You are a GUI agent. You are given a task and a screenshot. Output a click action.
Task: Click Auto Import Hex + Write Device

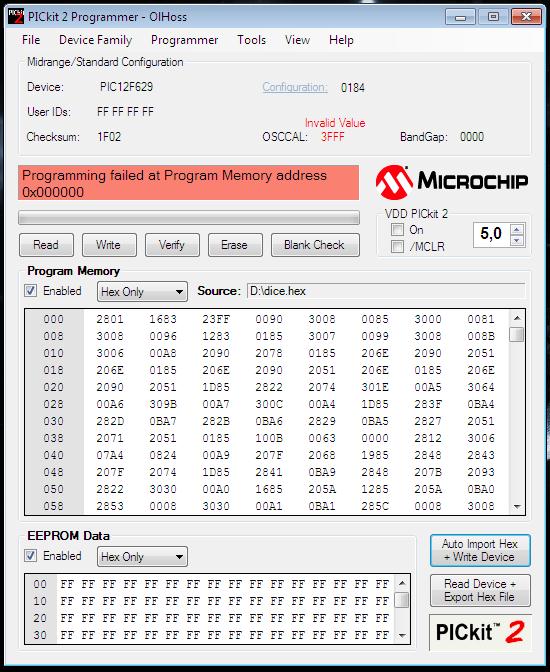click(x=480, y=551)
